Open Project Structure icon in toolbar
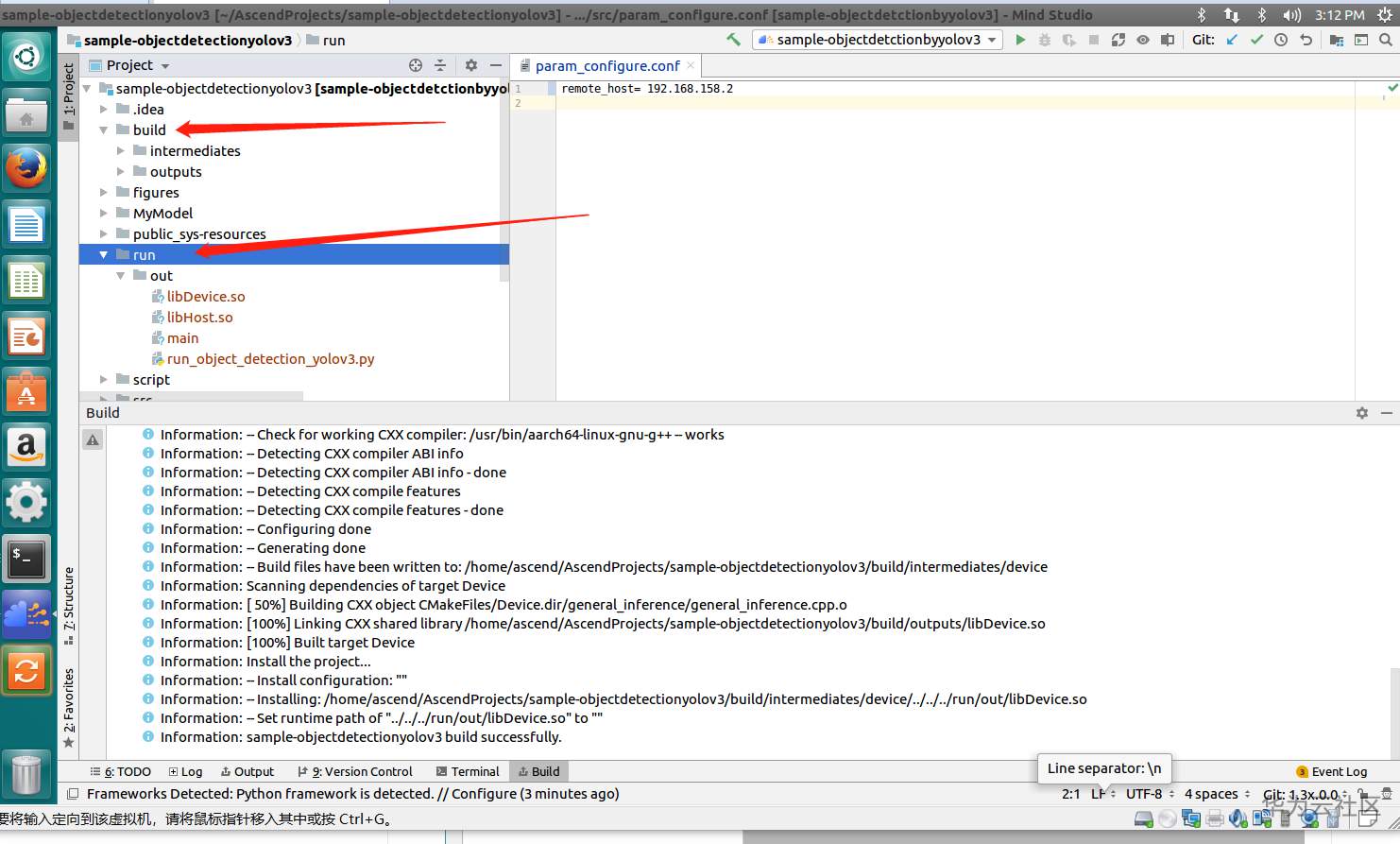 (1336, 40)
